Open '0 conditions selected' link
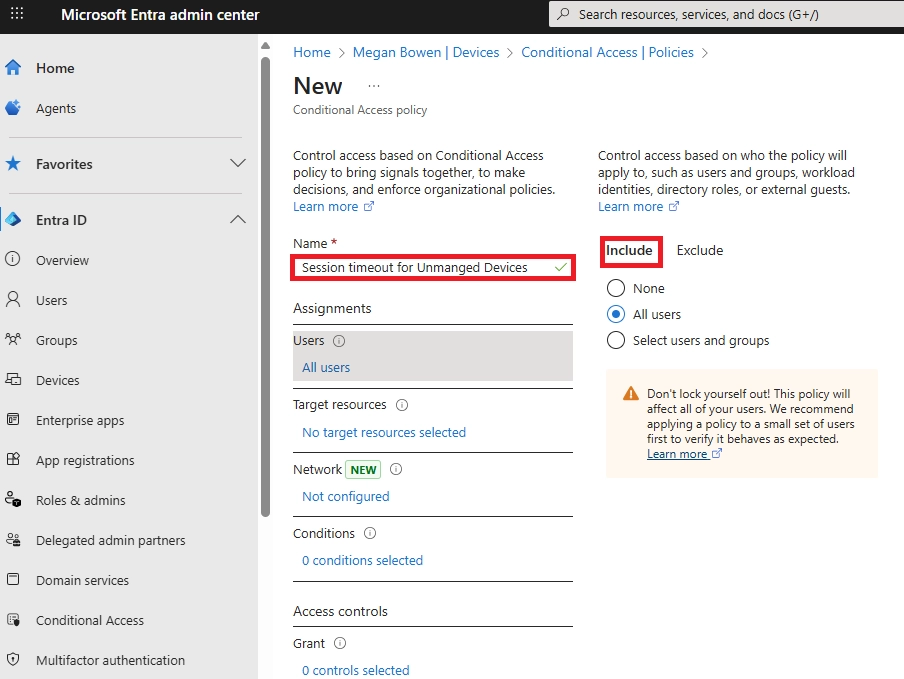 [362, 560]
